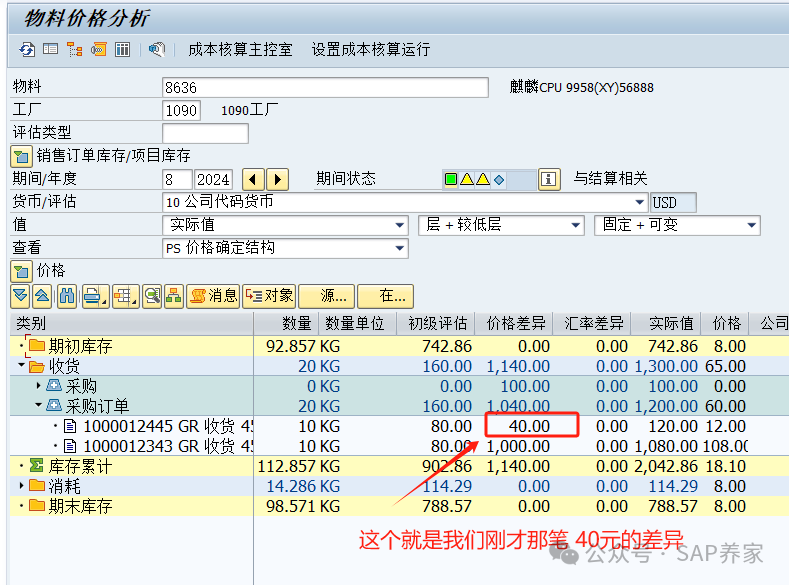Click the 消息 button

213,295
